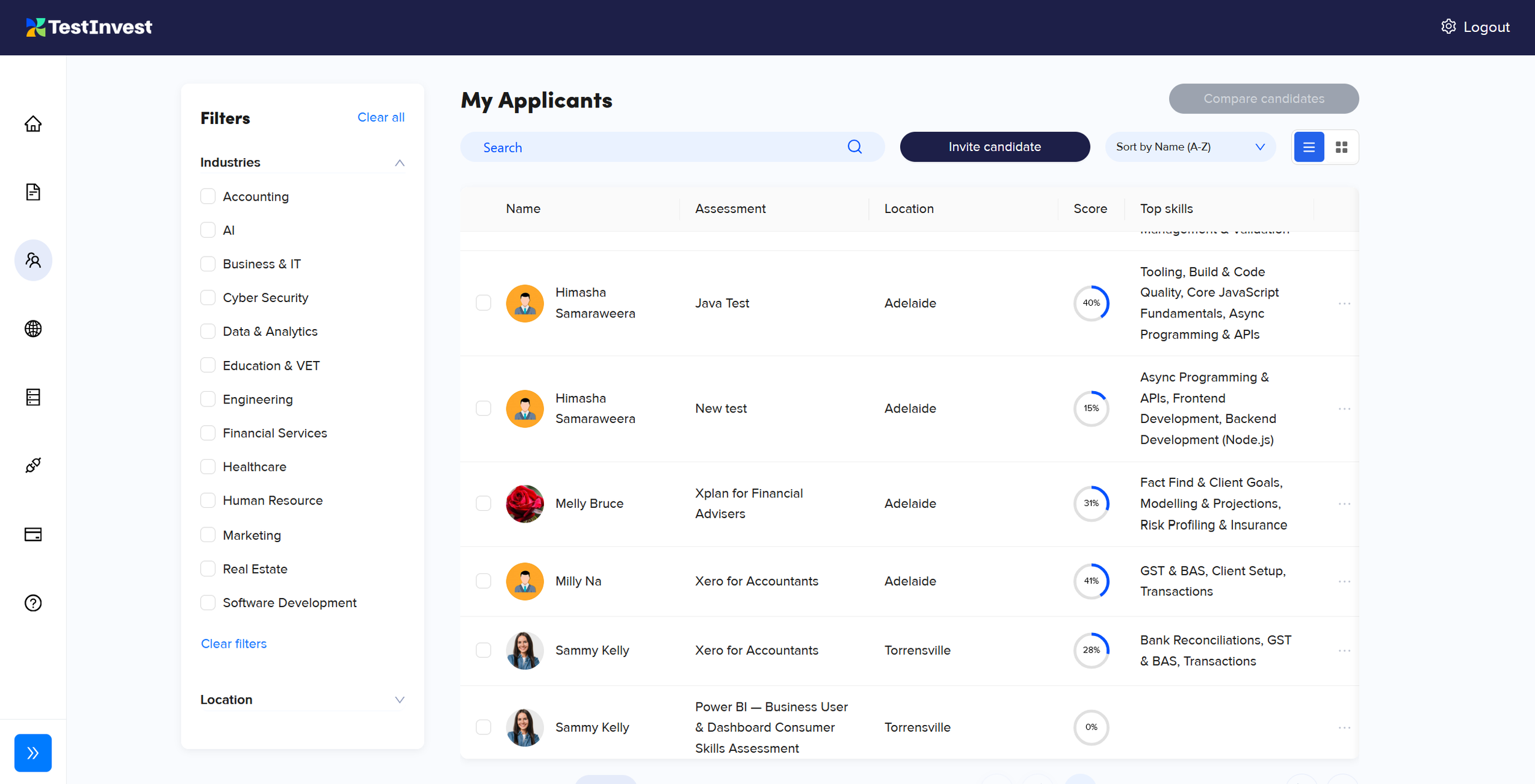Click the Clear filters link
Viewport: 1535px width, 784px height.
click(234, 644)
